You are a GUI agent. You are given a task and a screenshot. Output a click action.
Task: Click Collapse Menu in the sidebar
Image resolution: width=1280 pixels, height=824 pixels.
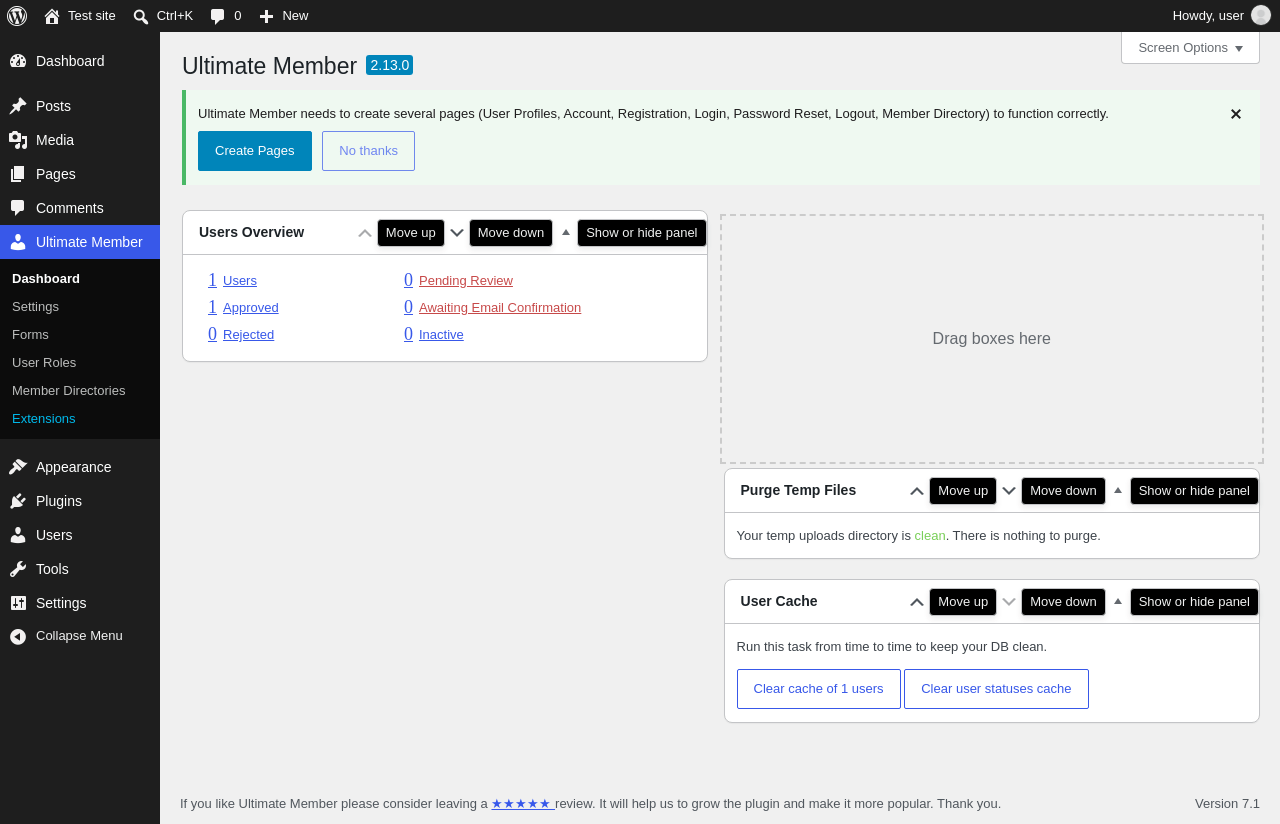tap(80, 636)
